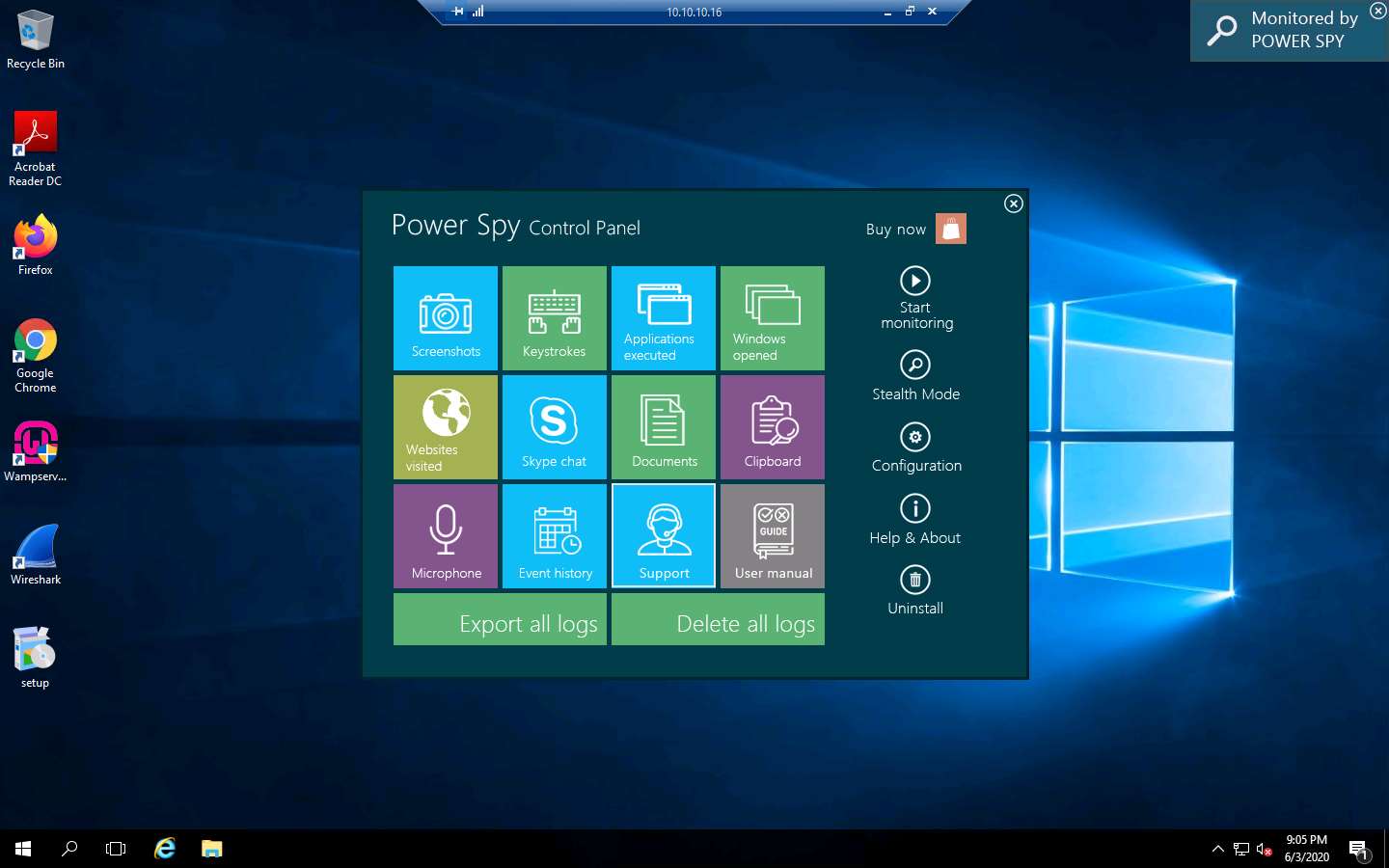This screenshot has width=1389, height=868.
Task: Click the Buy now text link
Action: pos(895,230)
